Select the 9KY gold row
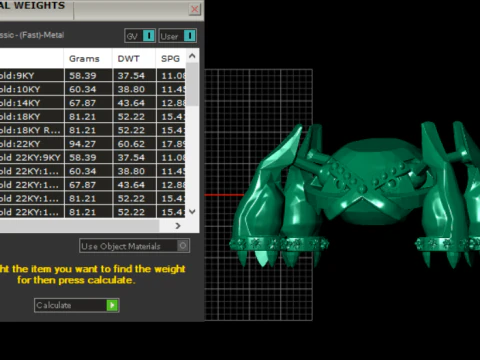Viewport: 480px width, 360px height. 92,76
